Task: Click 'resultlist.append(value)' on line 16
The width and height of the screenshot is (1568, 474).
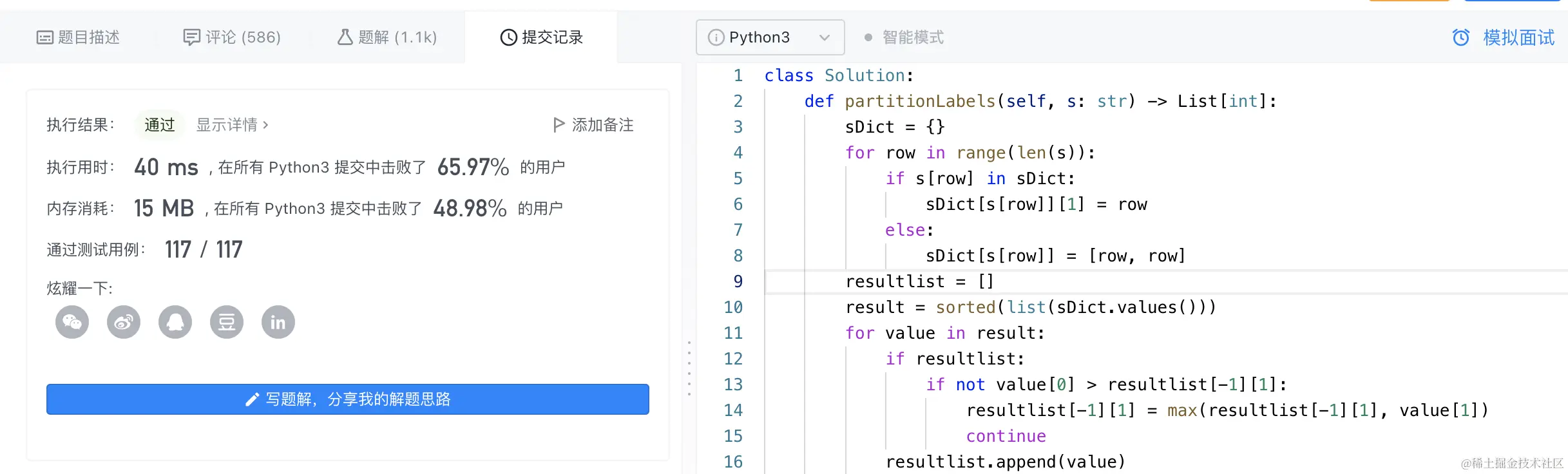Action: (1006, 462)
